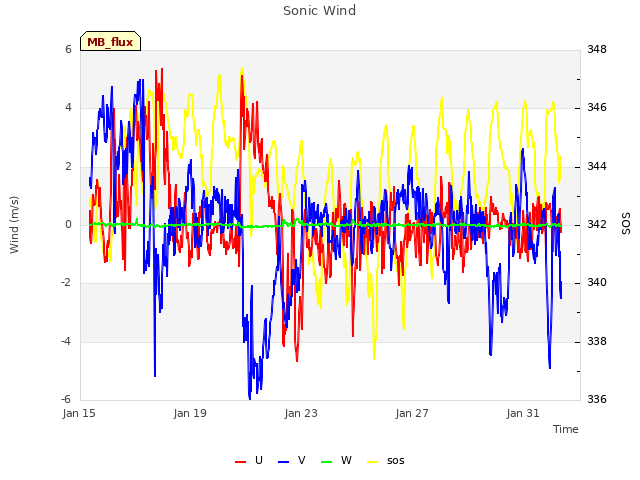Click the Jan 15 date tick label
Viewport: 640px width, 480px height.
(79, 413)
